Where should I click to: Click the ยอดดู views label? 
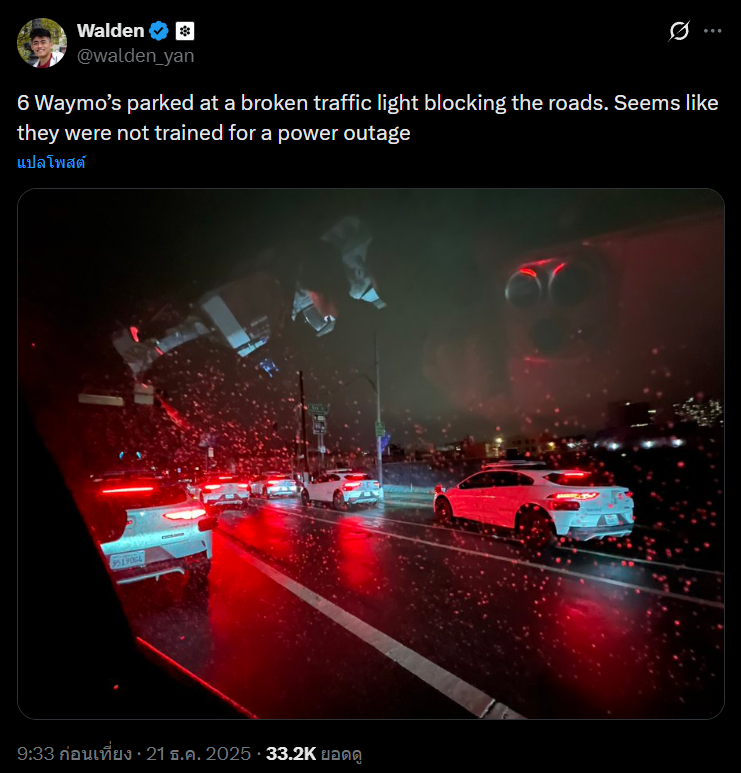click(342, 753)
